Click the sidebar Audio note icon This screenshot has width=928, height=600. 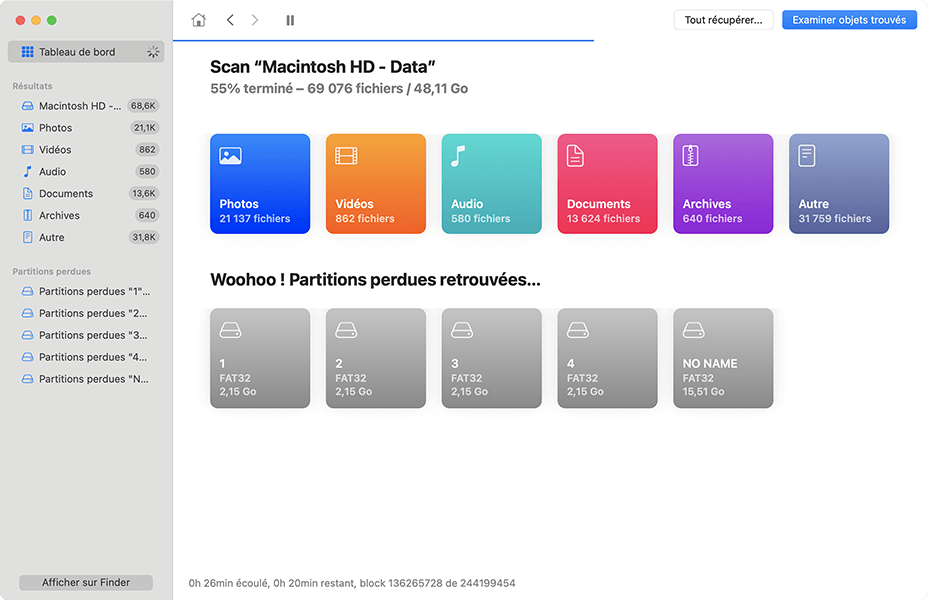[27, 172]
